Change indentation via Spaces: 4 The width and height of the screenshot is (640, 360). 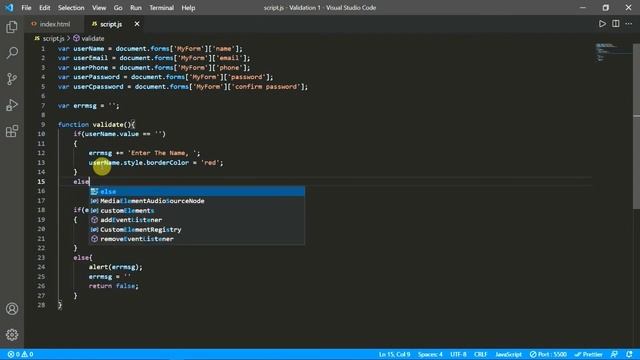(430, 354)
